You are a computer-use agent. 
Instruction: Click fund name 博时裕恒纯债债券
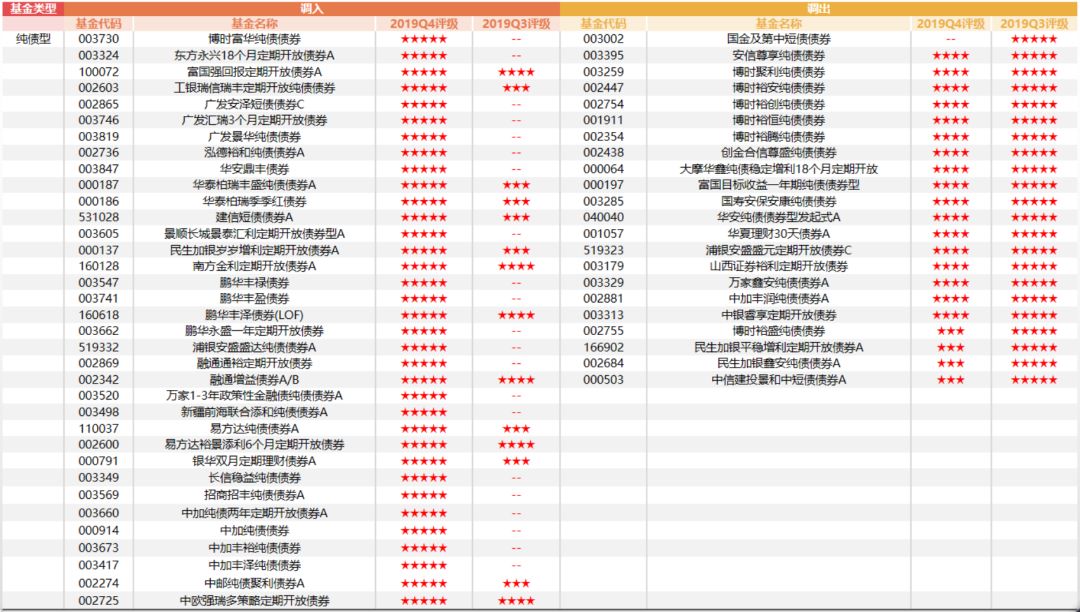(x=779, y=120)
